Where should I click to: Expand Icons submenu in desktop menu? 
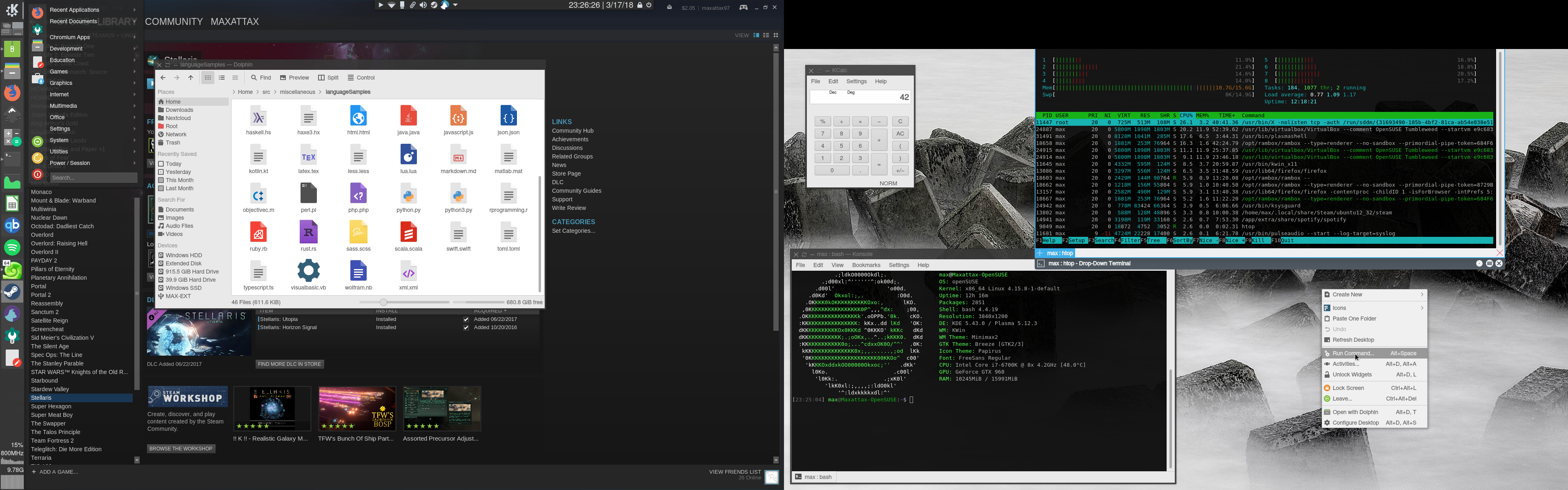1374,308
